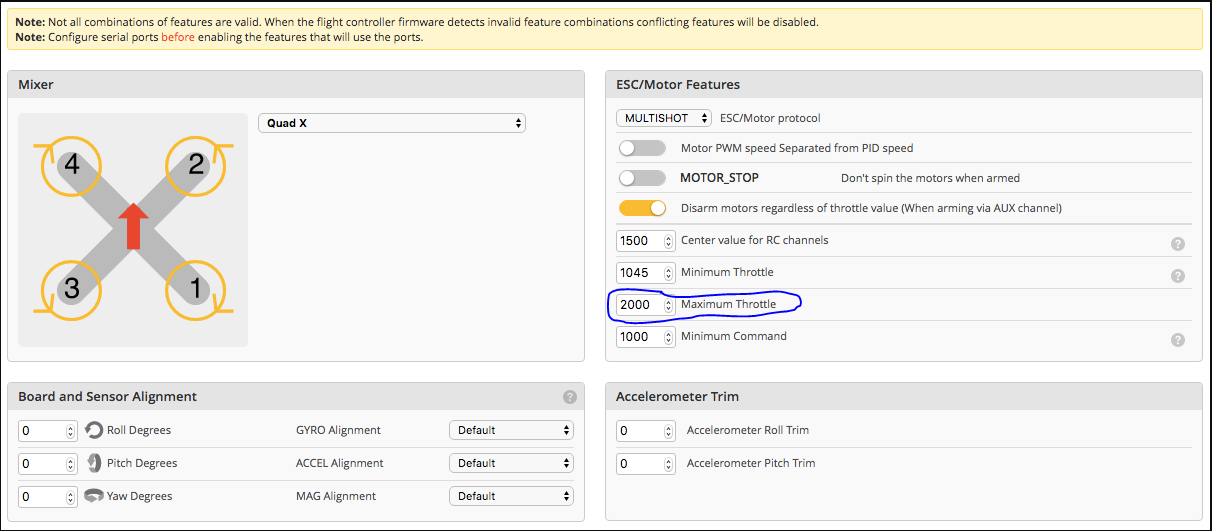This screenshot has width=1212, height=531.
Task: Enable Motor PWM speed Separated from PID toggle
Action: (642, 148)
